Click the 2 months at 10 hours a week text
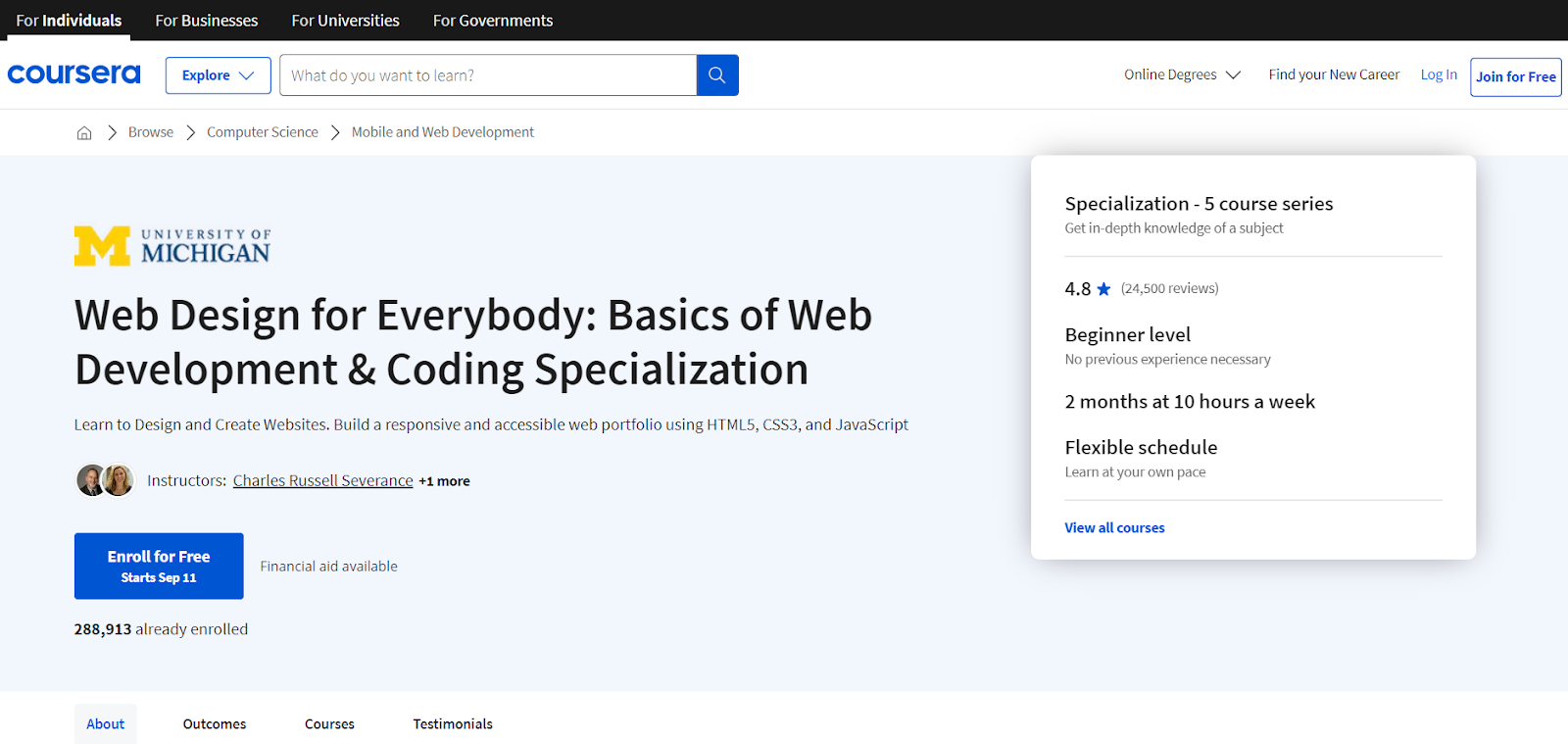1568x744 pixels. click(1191, 402)
